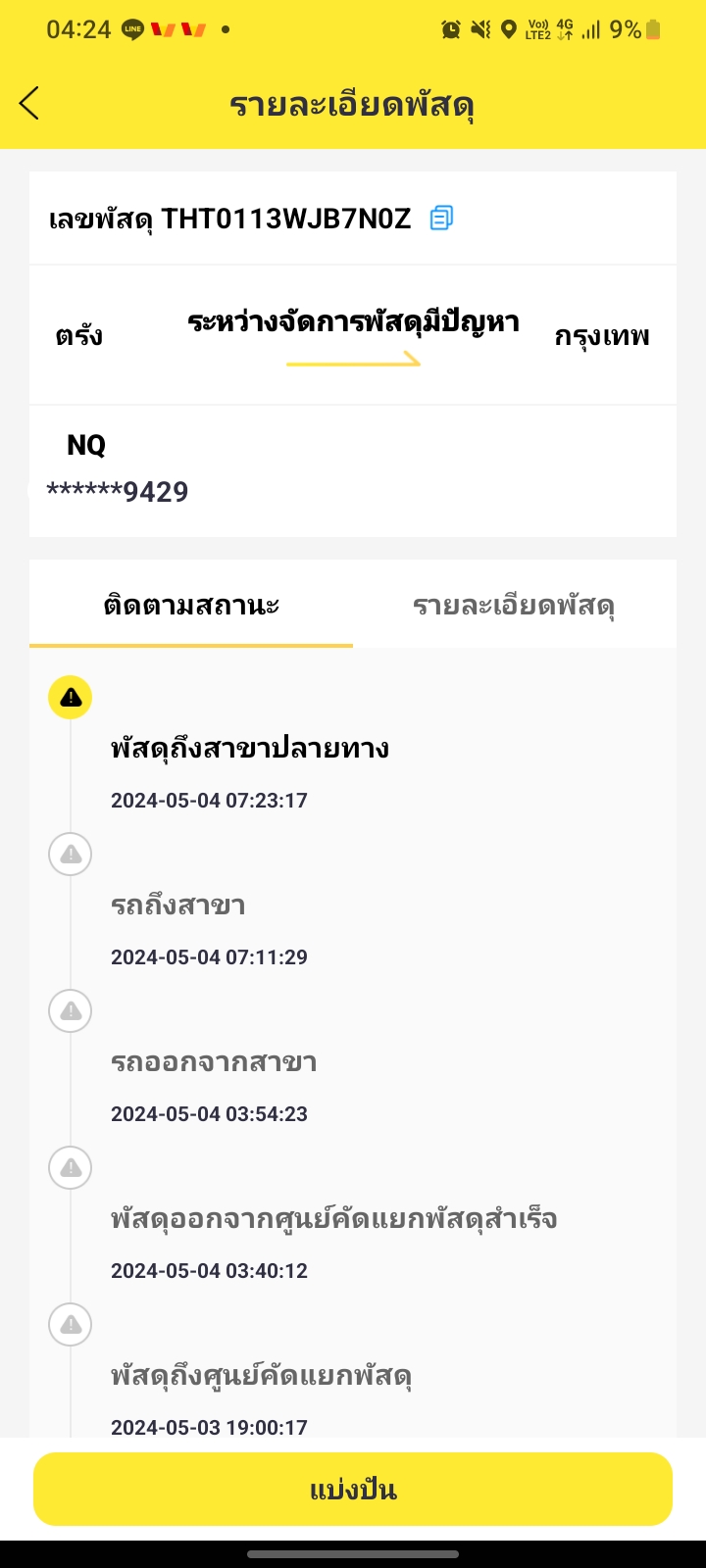The height and width of the screenshot is (1568, 706).
Task: Select the รถถึงสาขา timeline entry
Action: pyautogui.click(x=178, y=906)
